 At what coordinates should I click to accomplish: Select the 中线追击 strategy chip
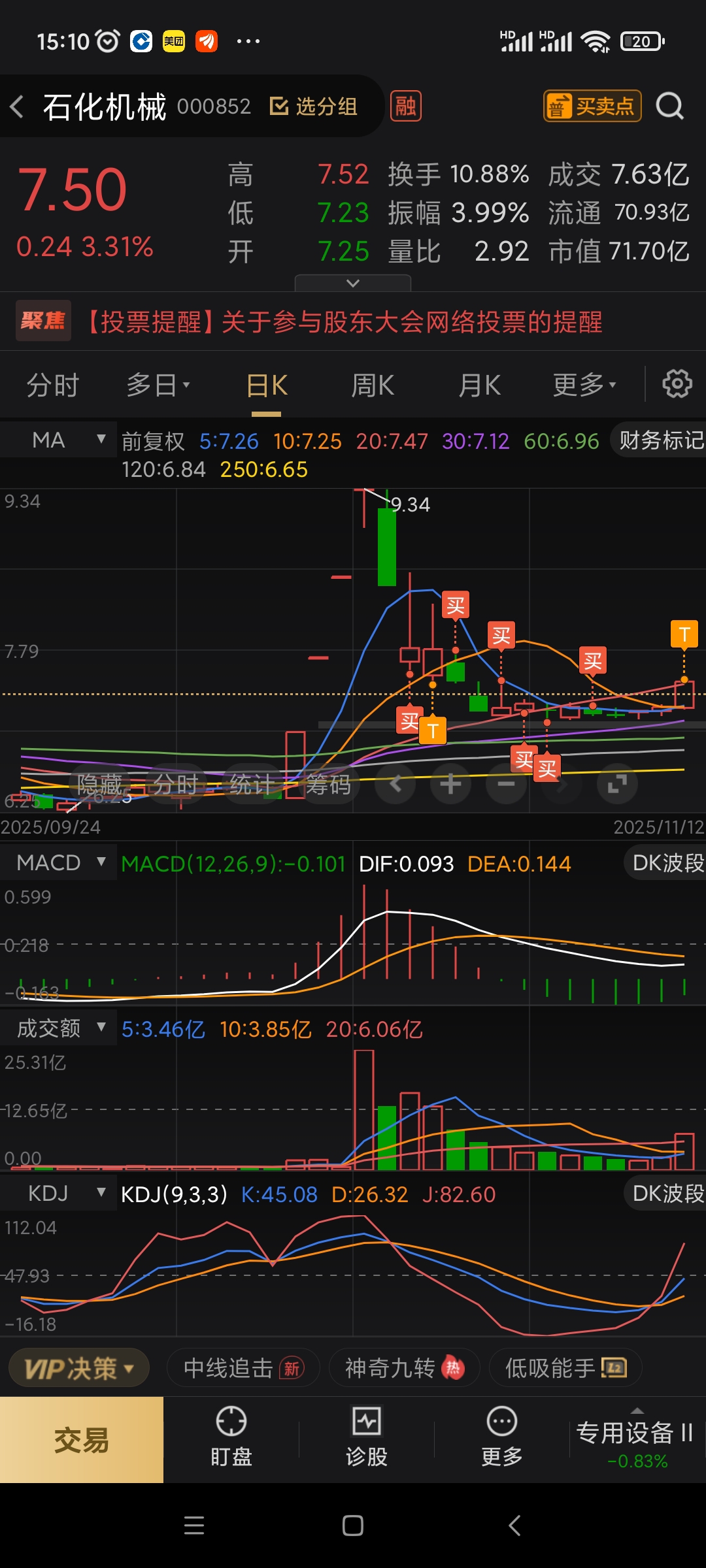[243, 1367]
